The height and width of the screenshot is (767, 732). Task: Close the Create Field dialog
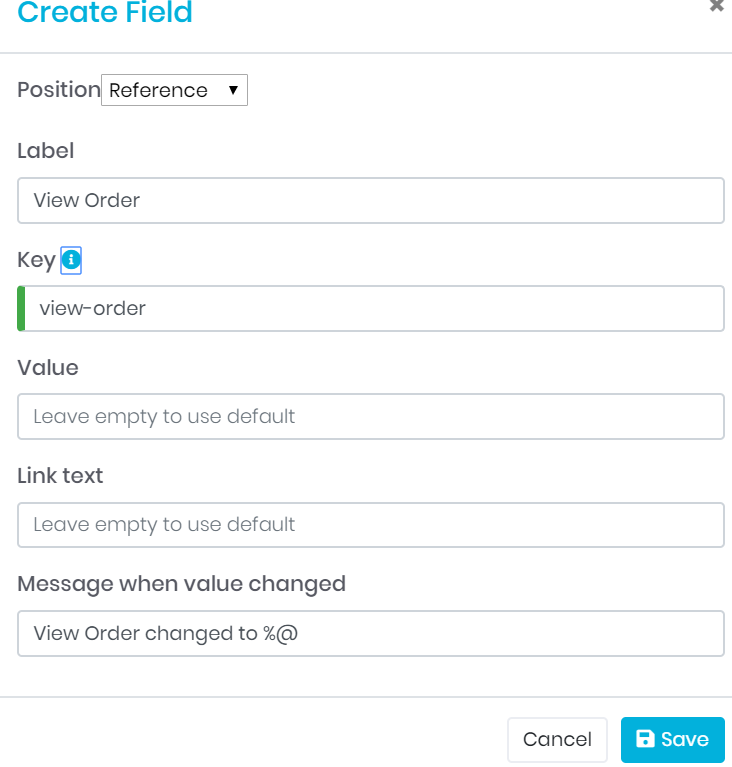click(716, 6)
